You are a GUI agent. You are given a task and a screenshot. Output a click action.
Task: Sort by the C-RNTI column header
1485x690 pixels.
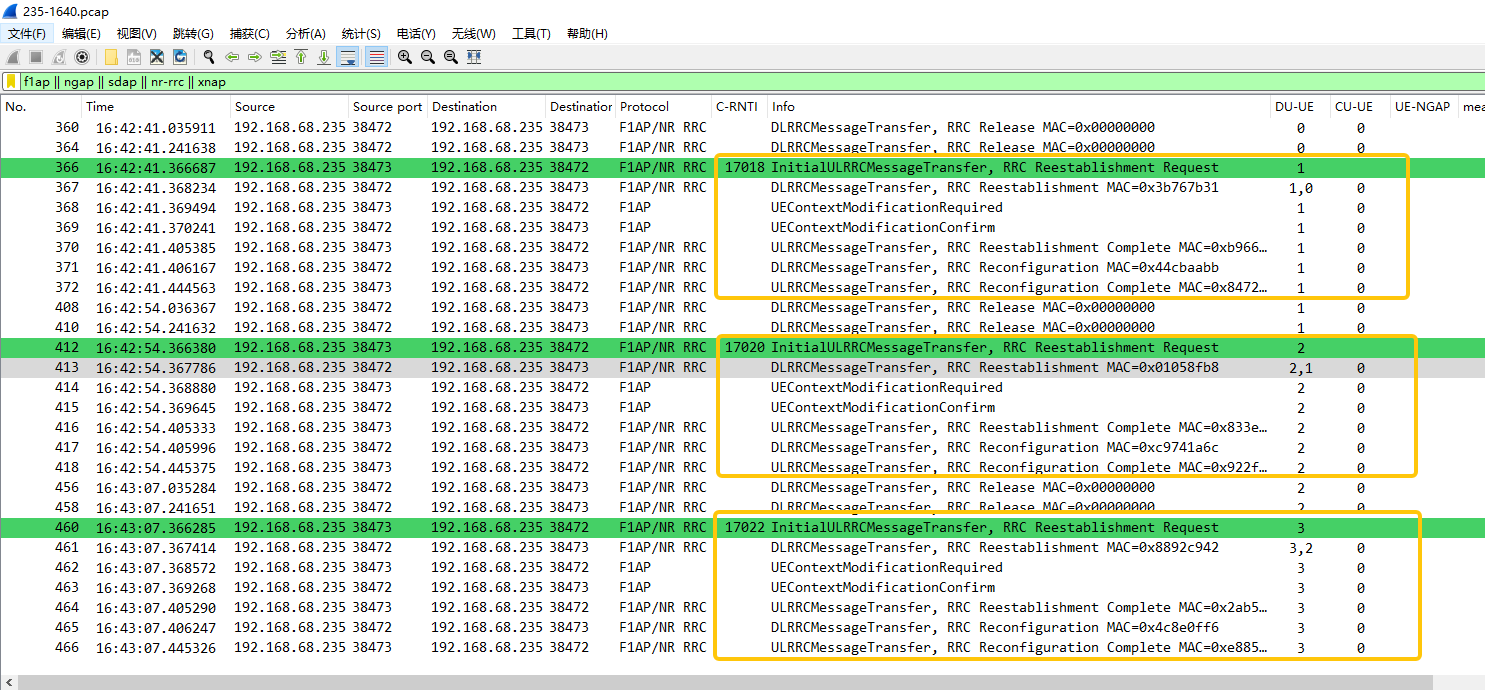pos(740,107)
